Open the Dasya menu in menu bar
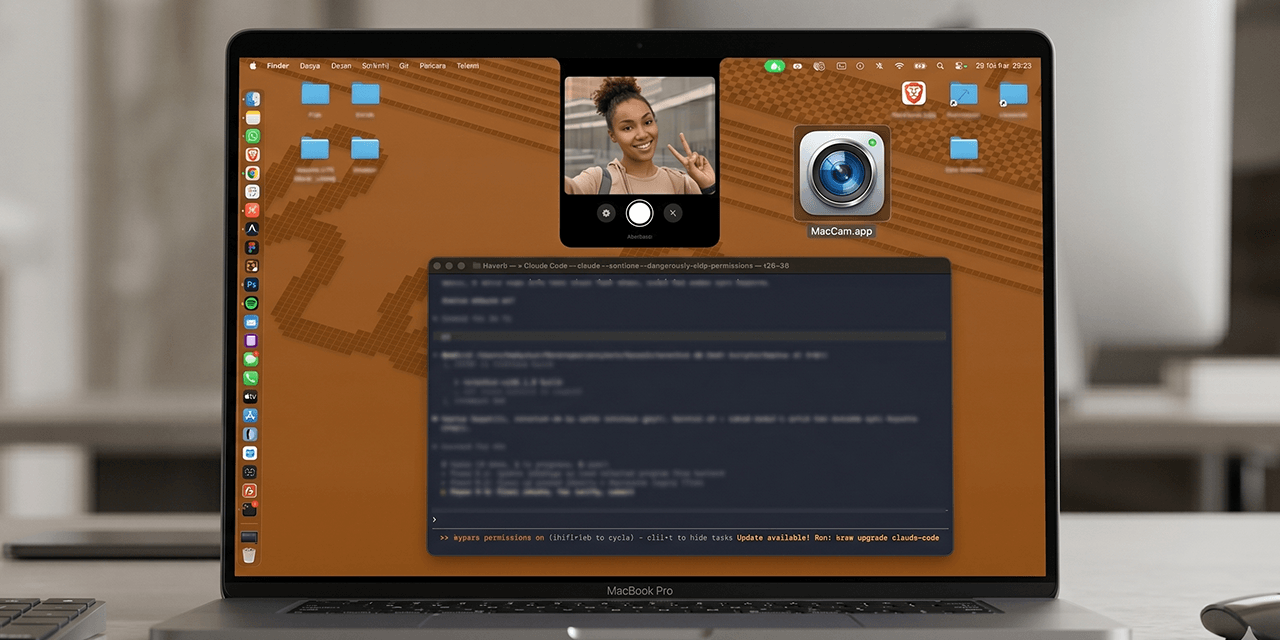The image size is (1280, 640). pyautogui.click(x=310, y=66)
